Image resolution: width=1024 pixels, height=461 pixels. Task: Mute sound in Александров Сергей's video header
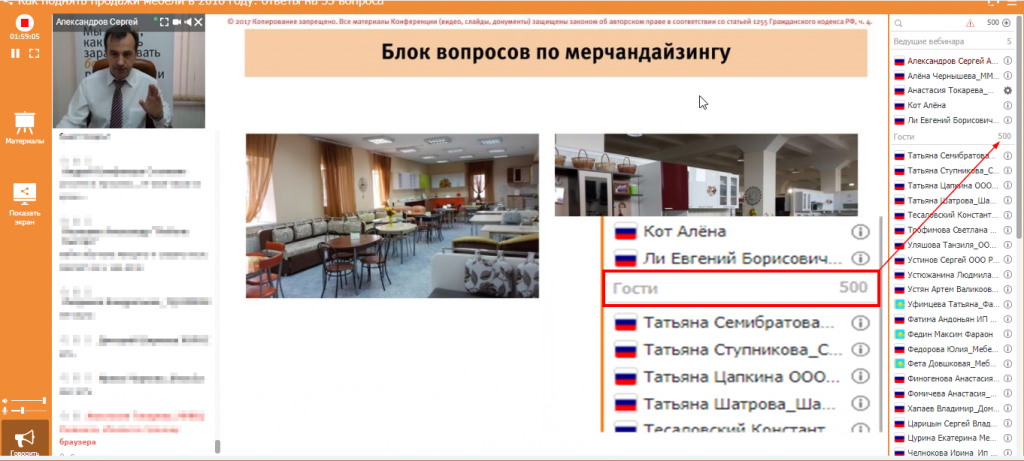188,22
